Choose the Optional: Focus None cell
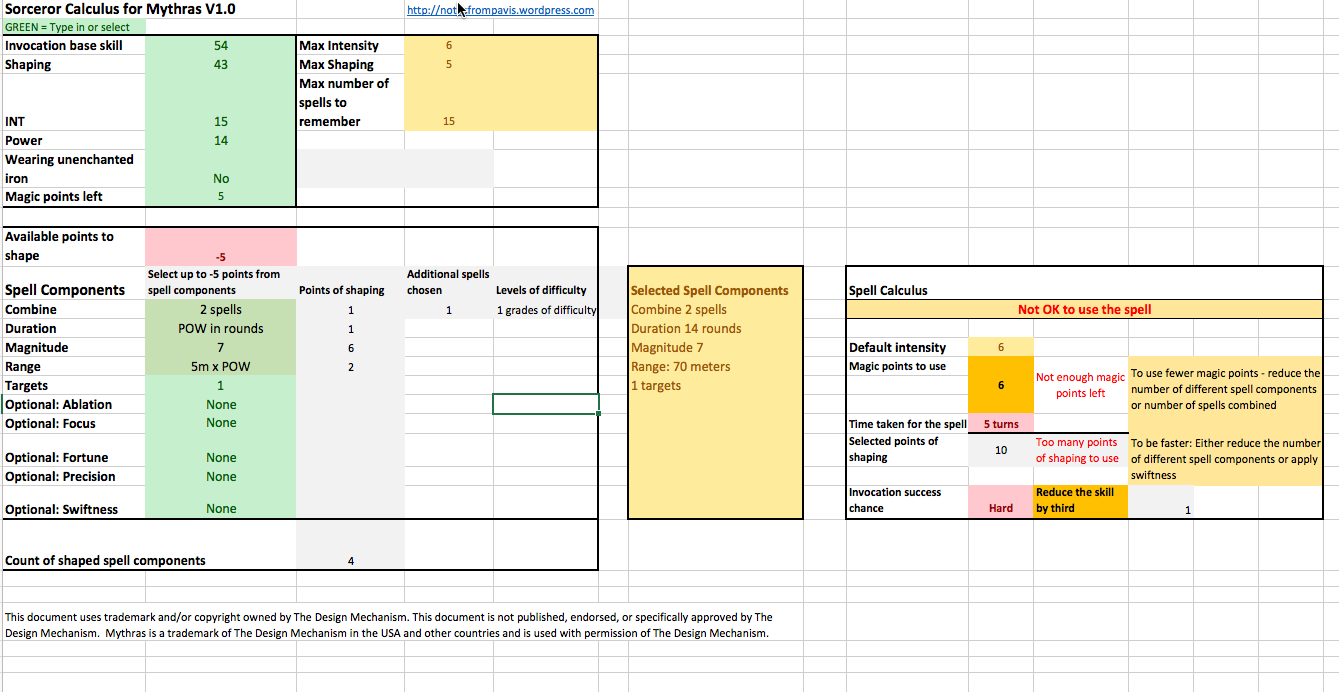This screenshot has width=1339, height=692. 221,423
